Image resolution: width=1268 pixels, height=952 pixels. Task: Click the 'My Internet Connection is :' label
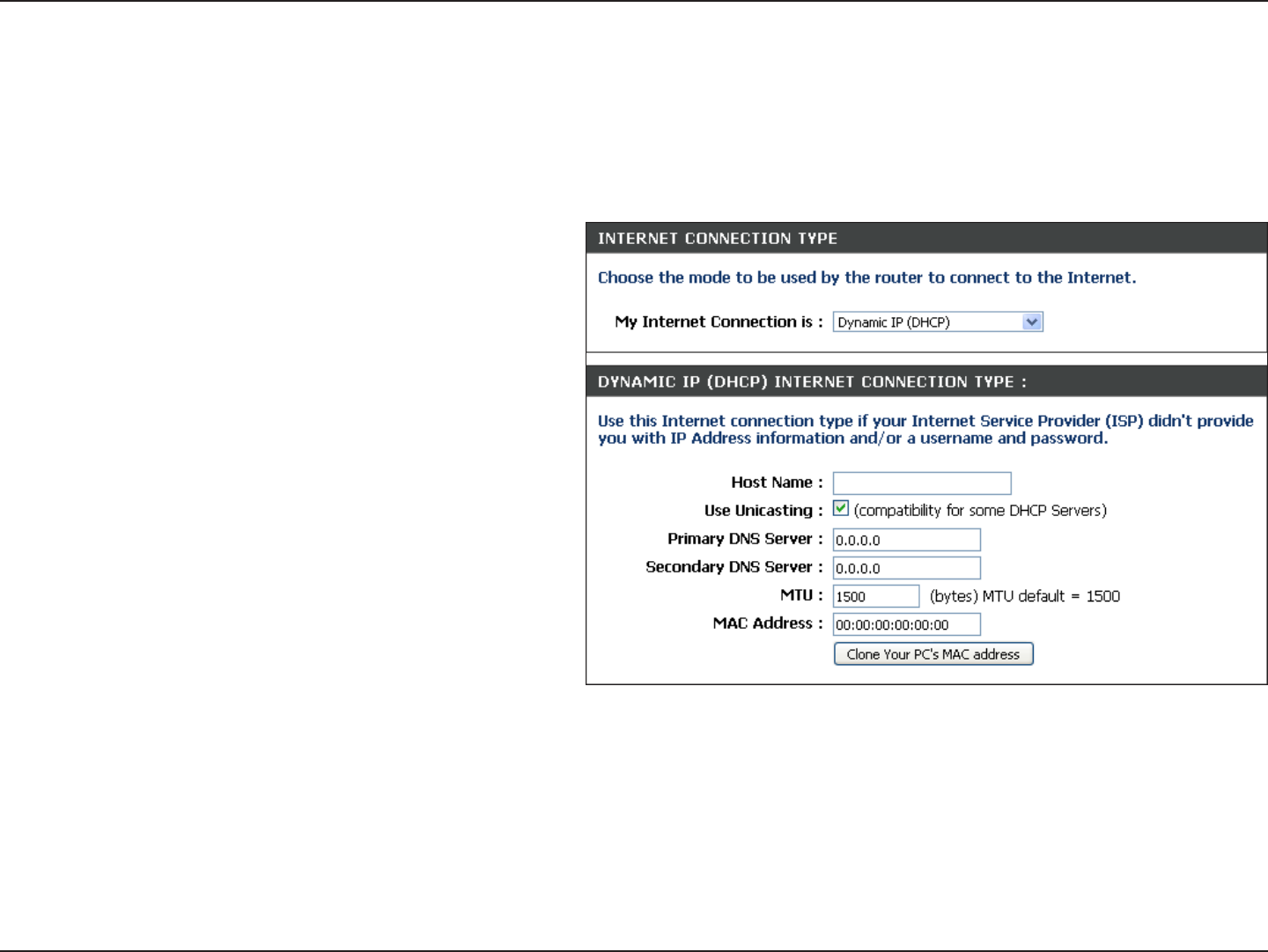click(719, 322)
